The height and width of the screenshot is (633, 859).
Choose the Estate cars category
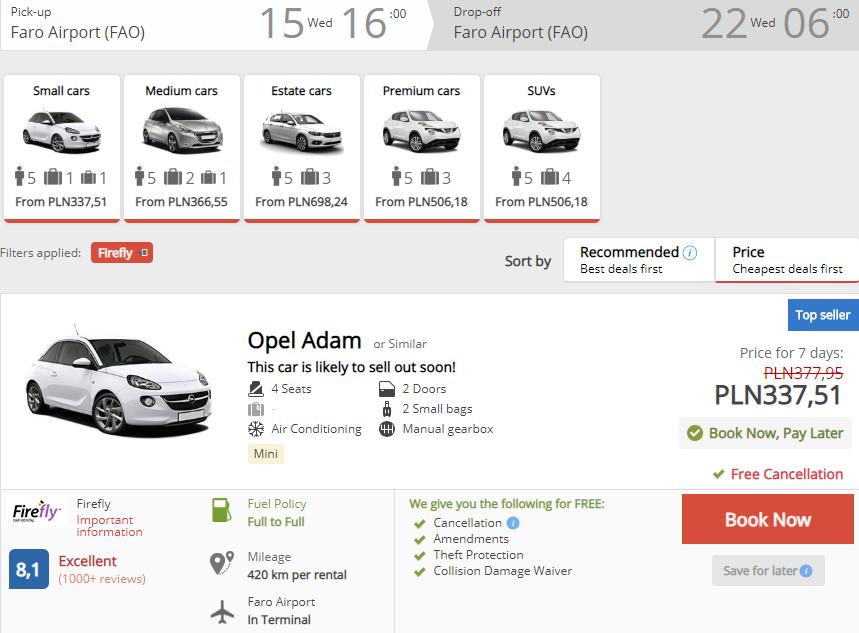click(x=301, y=147)
